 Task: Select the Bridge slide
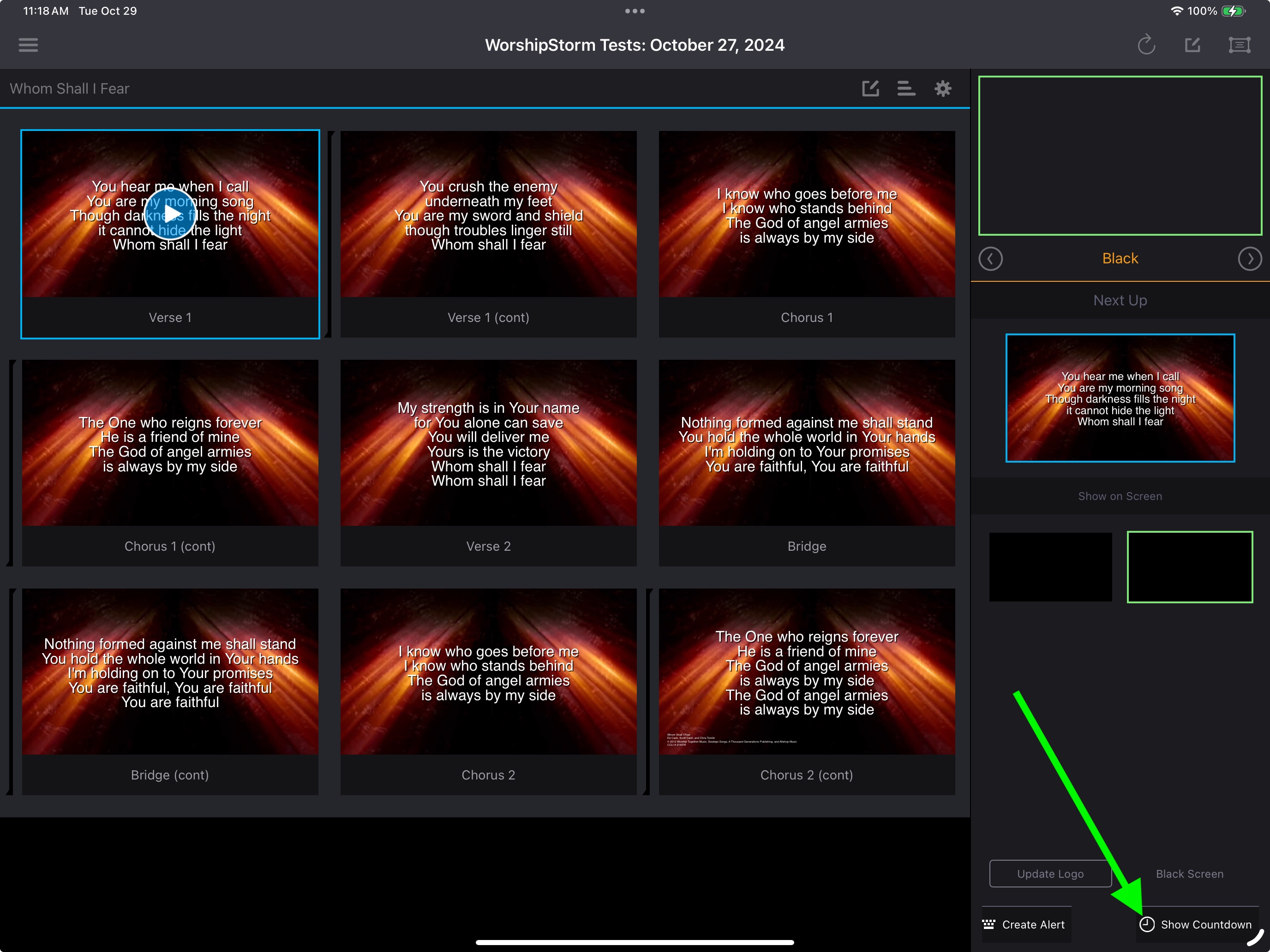tap(807, 463)
